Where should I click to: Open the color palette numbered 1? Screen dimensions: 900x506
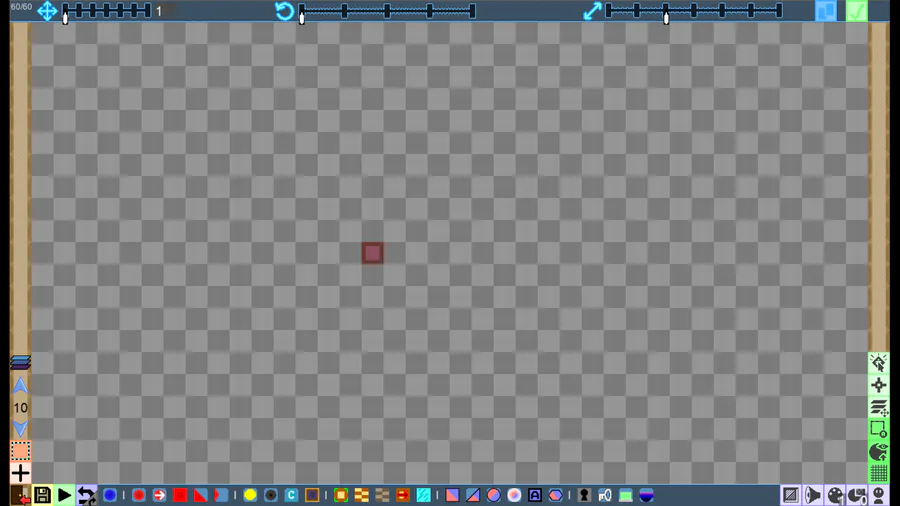point(835,495)
